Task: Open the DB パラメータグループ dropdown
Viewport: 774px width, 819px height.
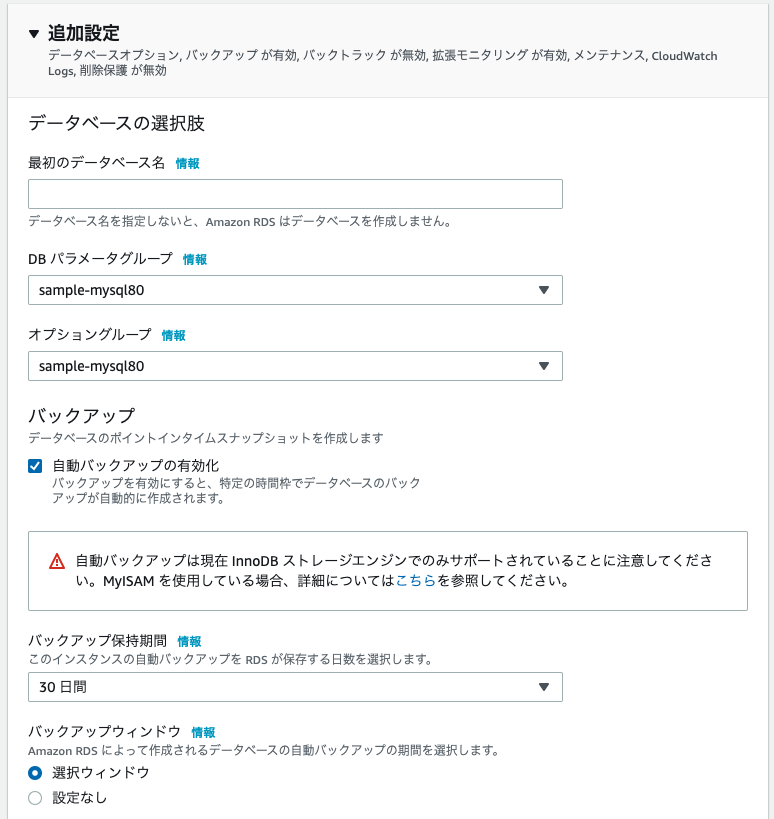Action: [280, 290]
